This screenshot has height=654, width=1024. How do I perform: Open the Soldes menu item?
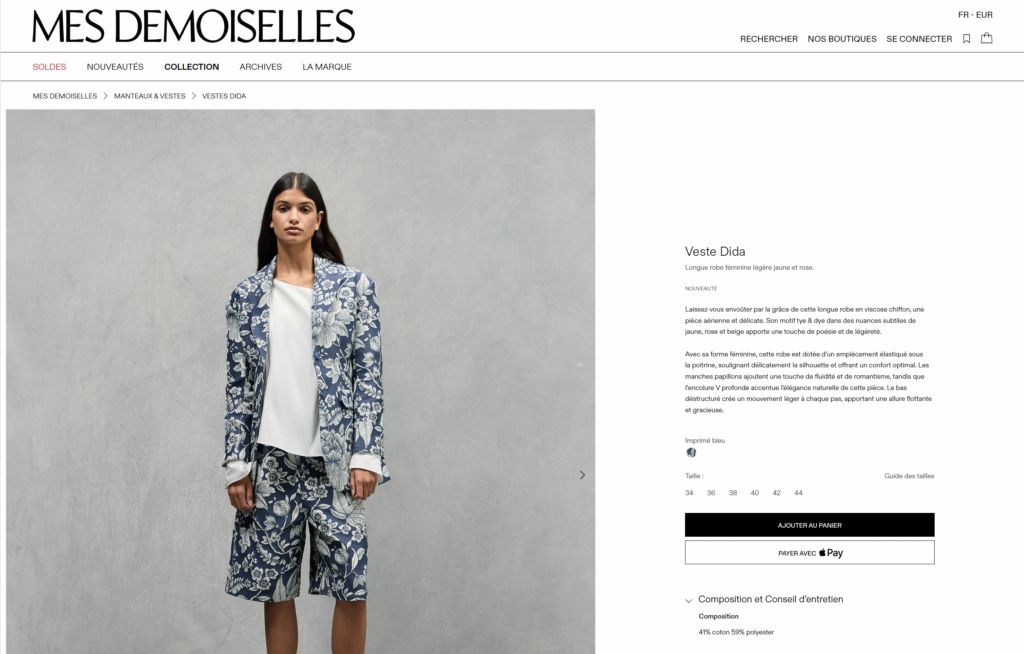[50, 67]
